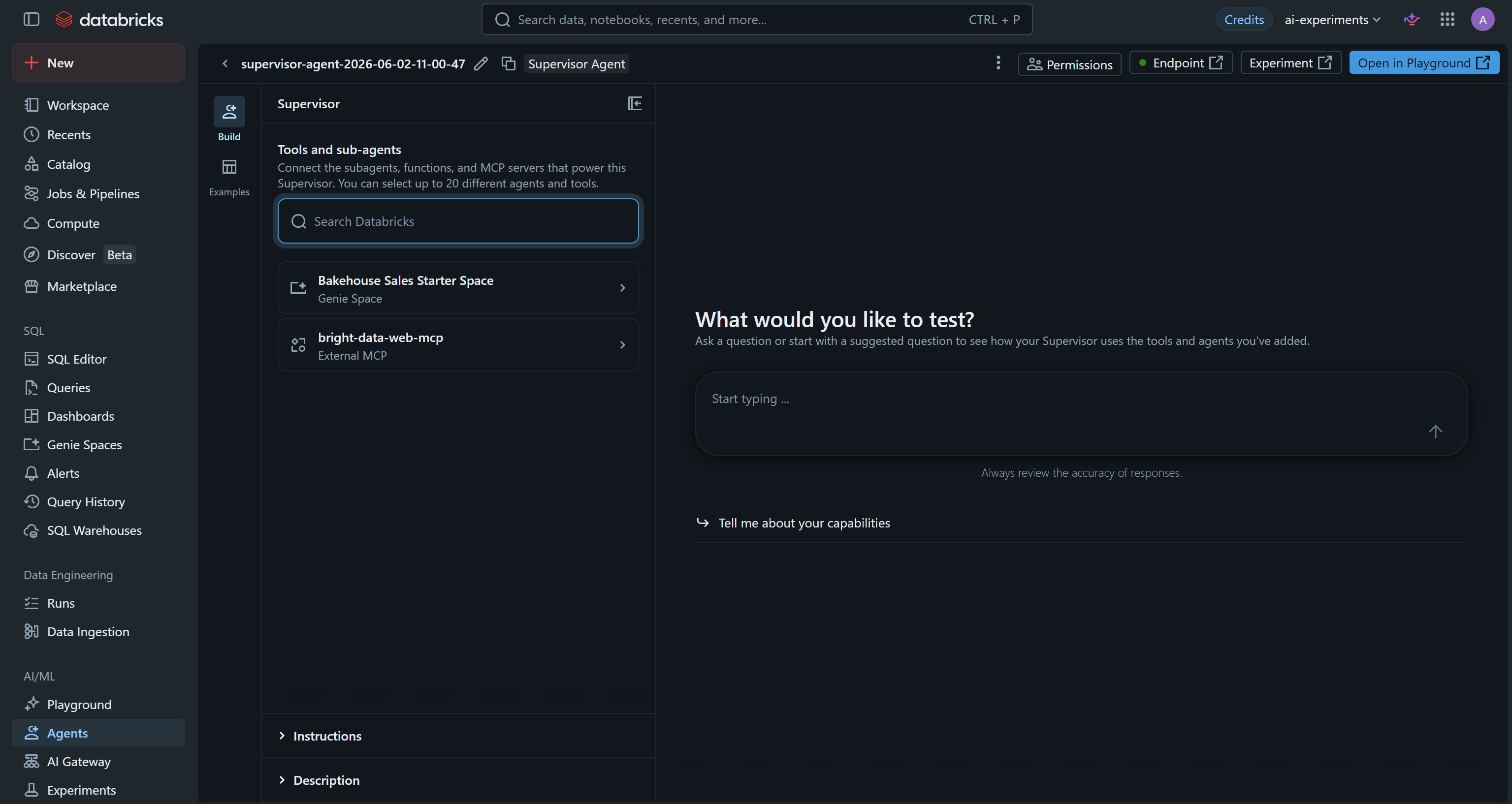Open Jobs & Pipelines

coord(98,193)
